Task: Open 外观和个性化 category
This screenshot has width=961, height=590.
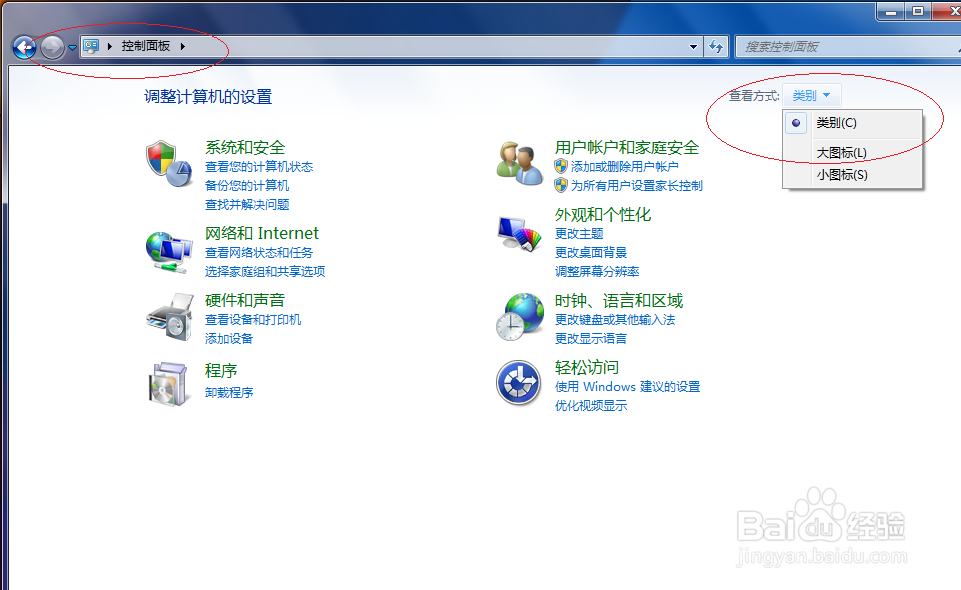Action: (x=603, y=214)
